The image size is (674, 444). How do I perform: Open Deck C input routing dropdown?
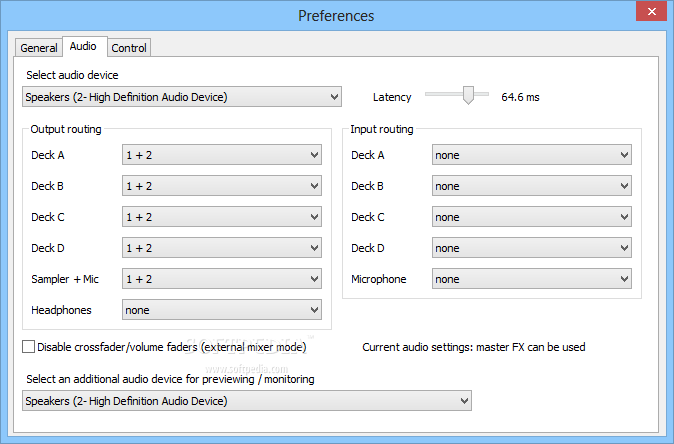532,217
